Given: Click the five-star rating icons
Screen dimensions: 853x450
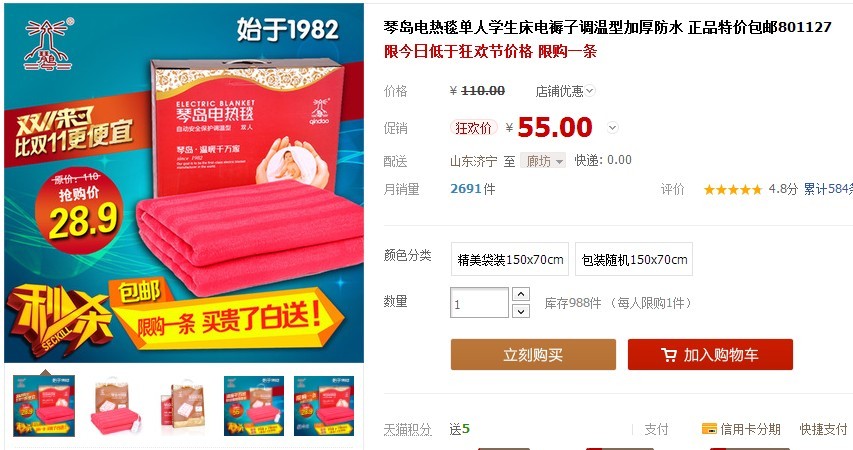Looking at the screenshot, I should point(733,190).
